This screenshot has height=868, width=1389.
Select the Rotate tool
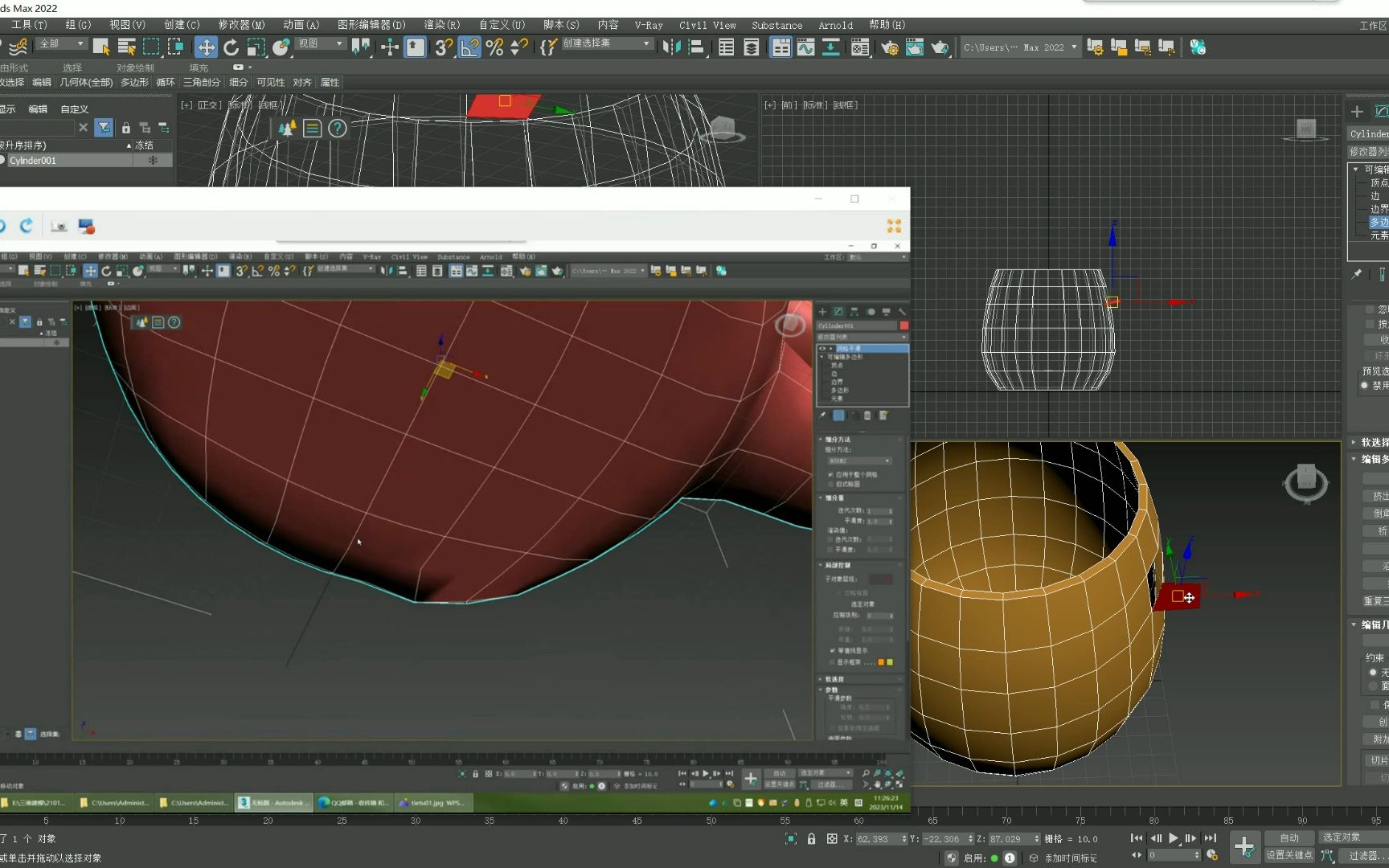click(231, 47)
